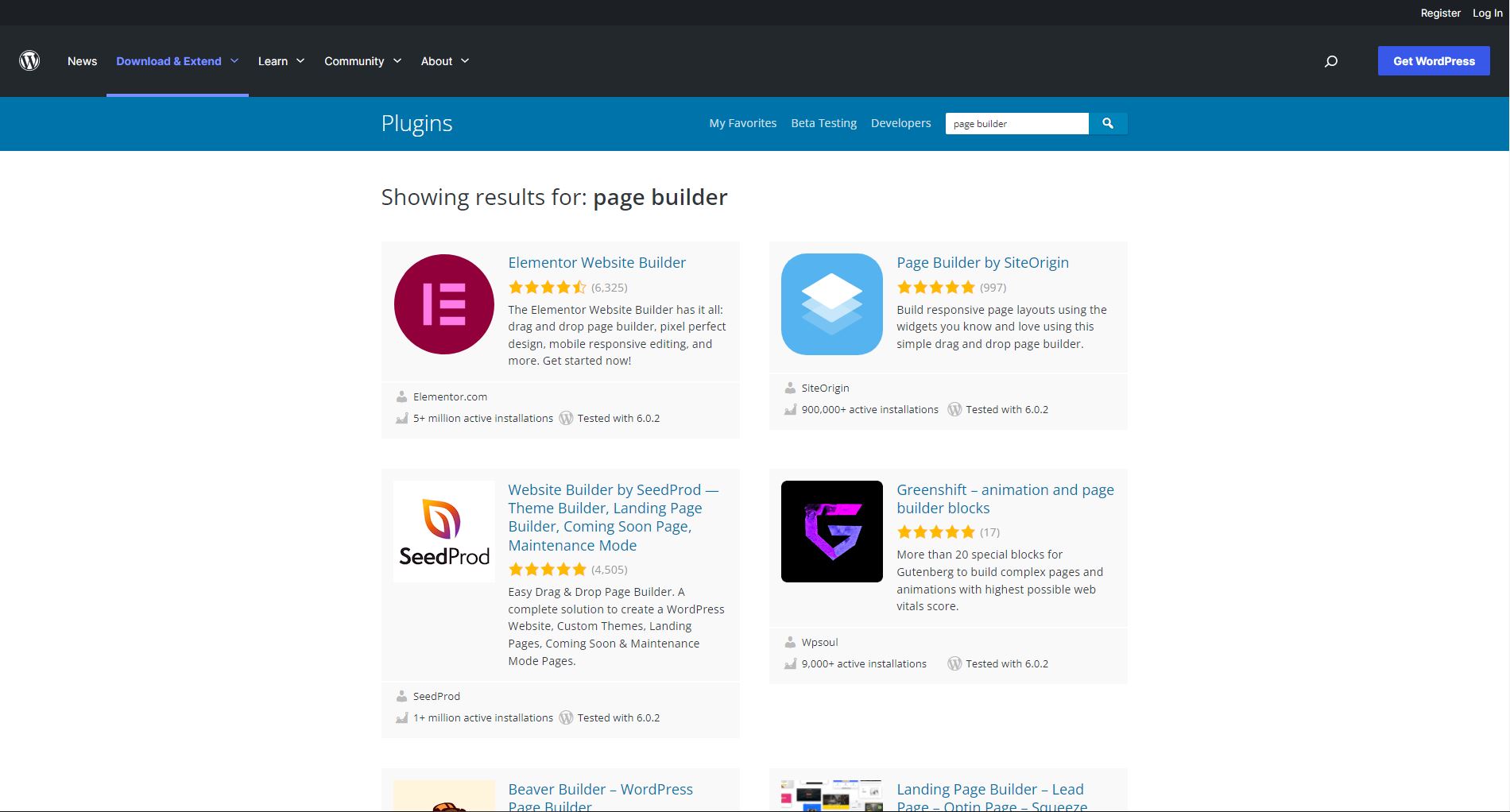Click author person icon beside SeedProd
Image resolution: width=1510 pixels, height=812 pixels.
click(x=402, y=696)
